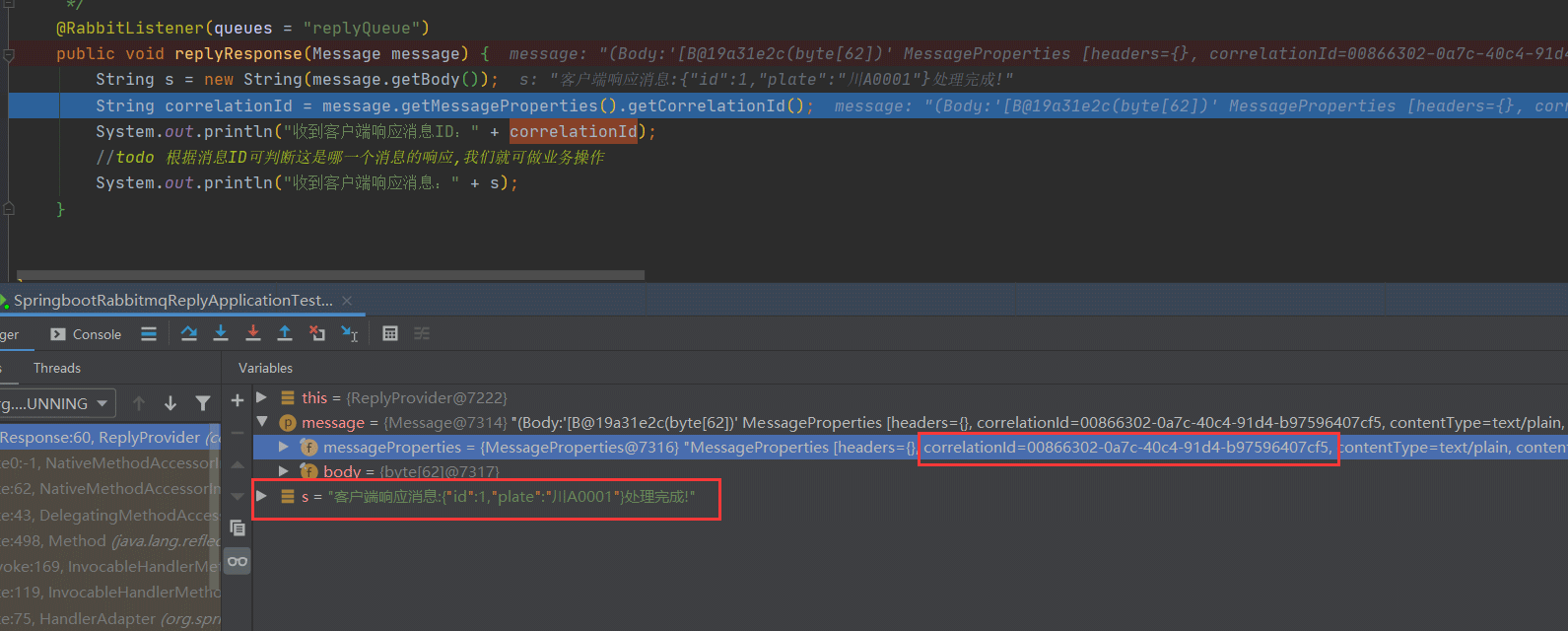1568x631 pixels.
Task: Click the previous frame up arrow
Action: pos(139,403)
